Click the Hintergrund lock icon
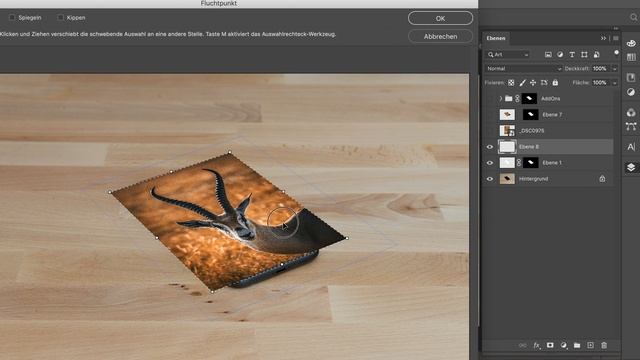The width and height of the screenshot is (640, 360). click(602, 179)
